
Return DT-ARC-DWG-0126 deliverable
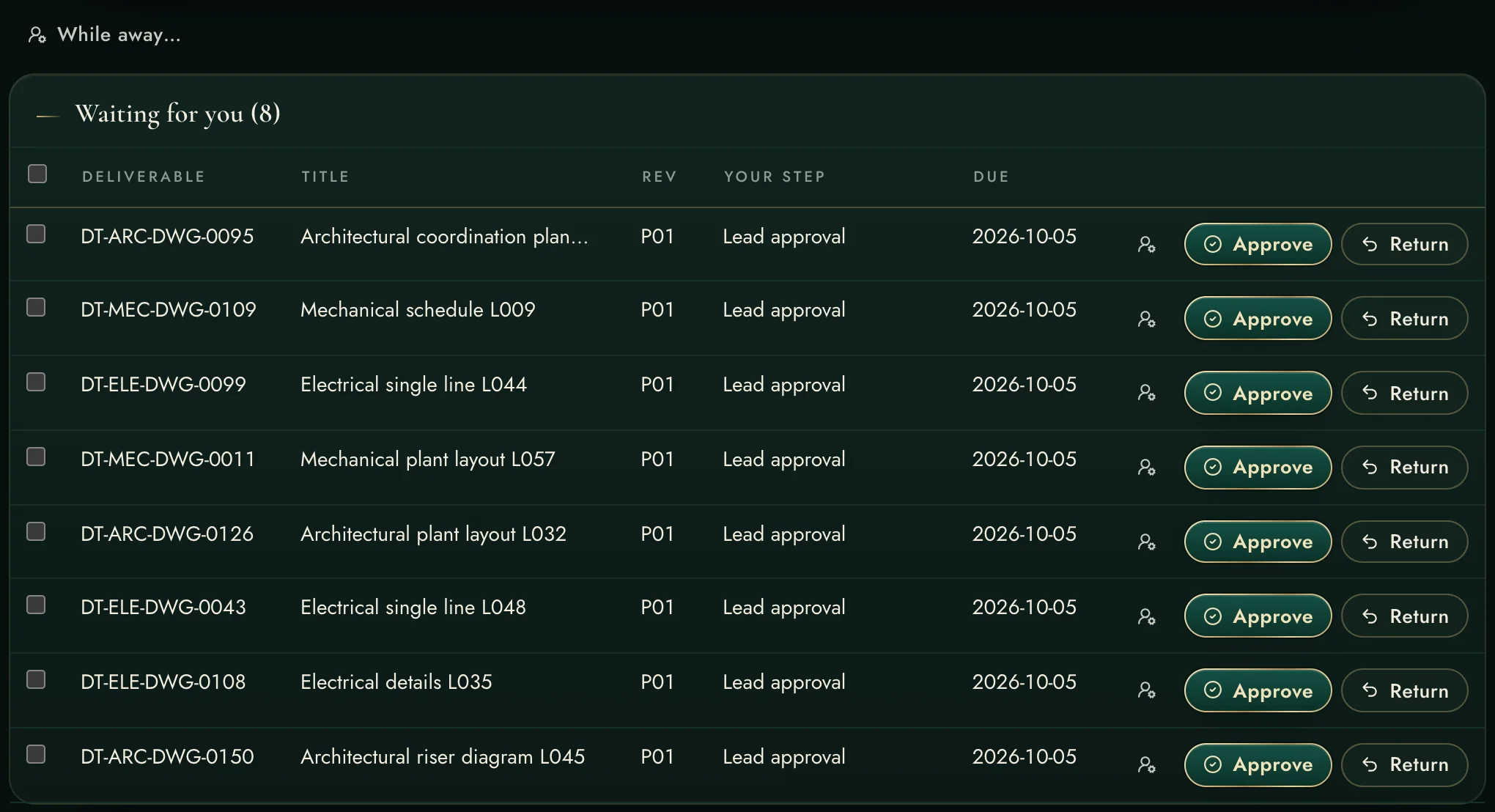(x=1404, y=542)
